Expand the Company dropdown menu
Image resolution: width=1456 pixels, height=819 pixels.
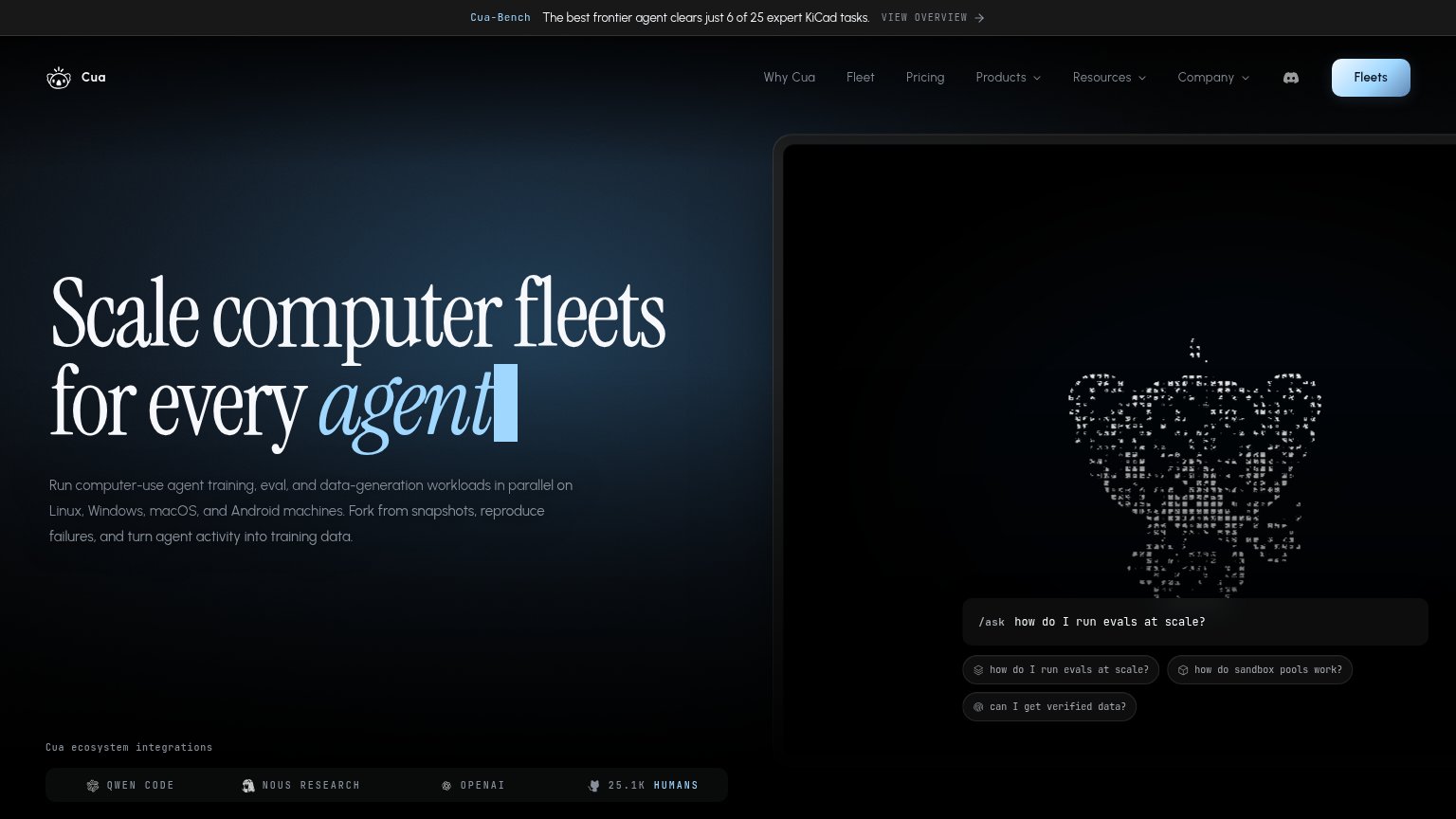click(1213, 78)
